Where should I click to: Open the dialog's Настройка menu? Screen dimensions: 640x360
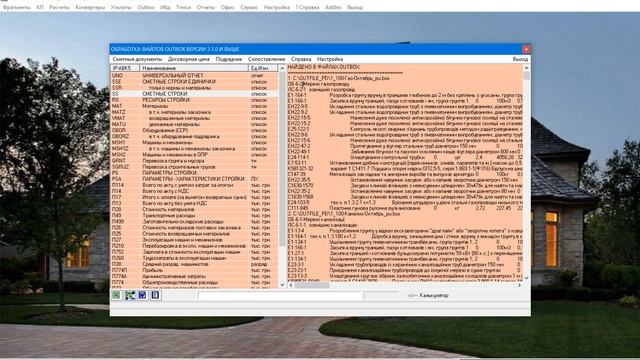point(330,59)
